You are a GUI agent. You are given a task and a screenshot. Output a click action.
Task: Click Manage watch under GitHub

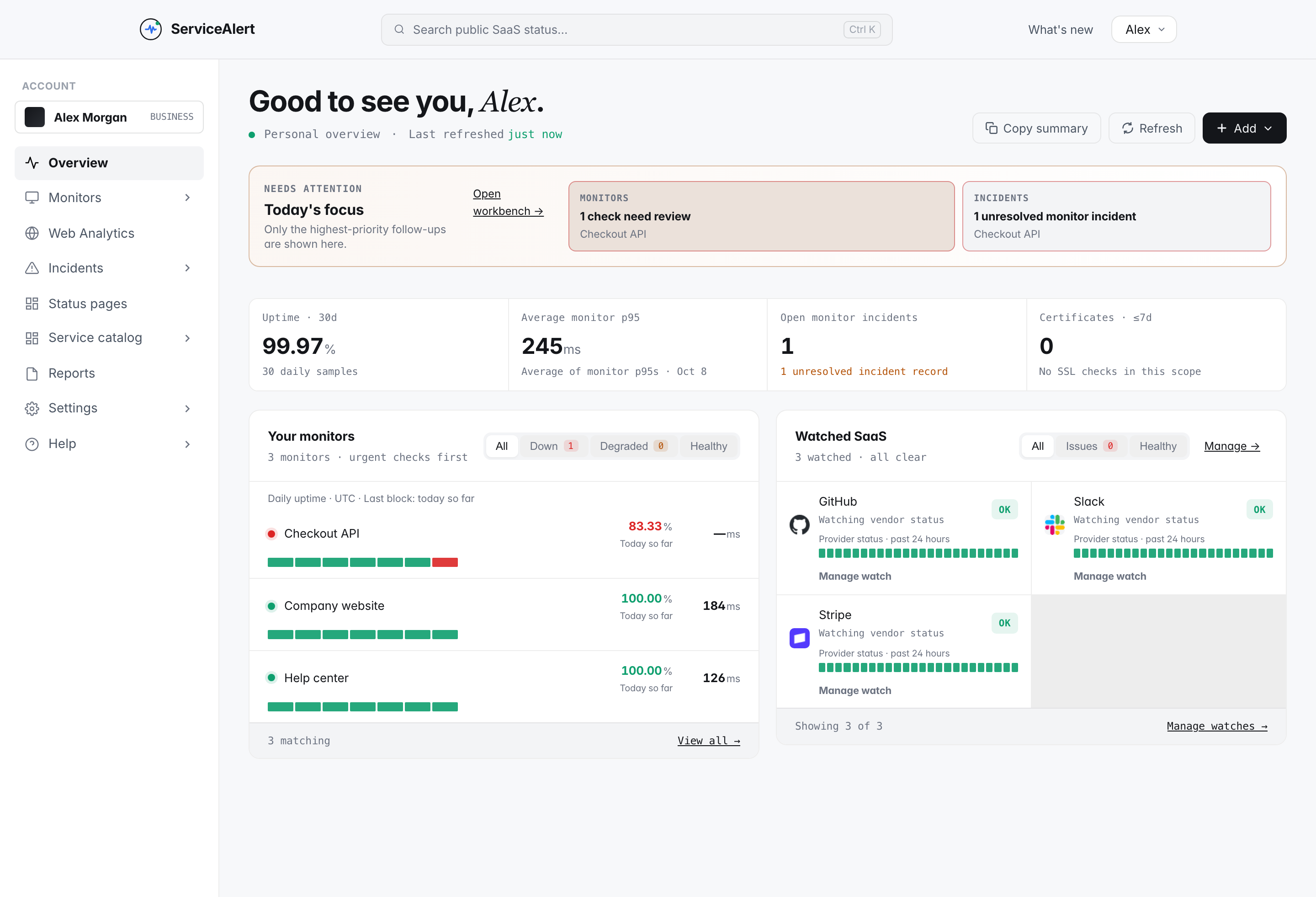(x=854, y=576)
